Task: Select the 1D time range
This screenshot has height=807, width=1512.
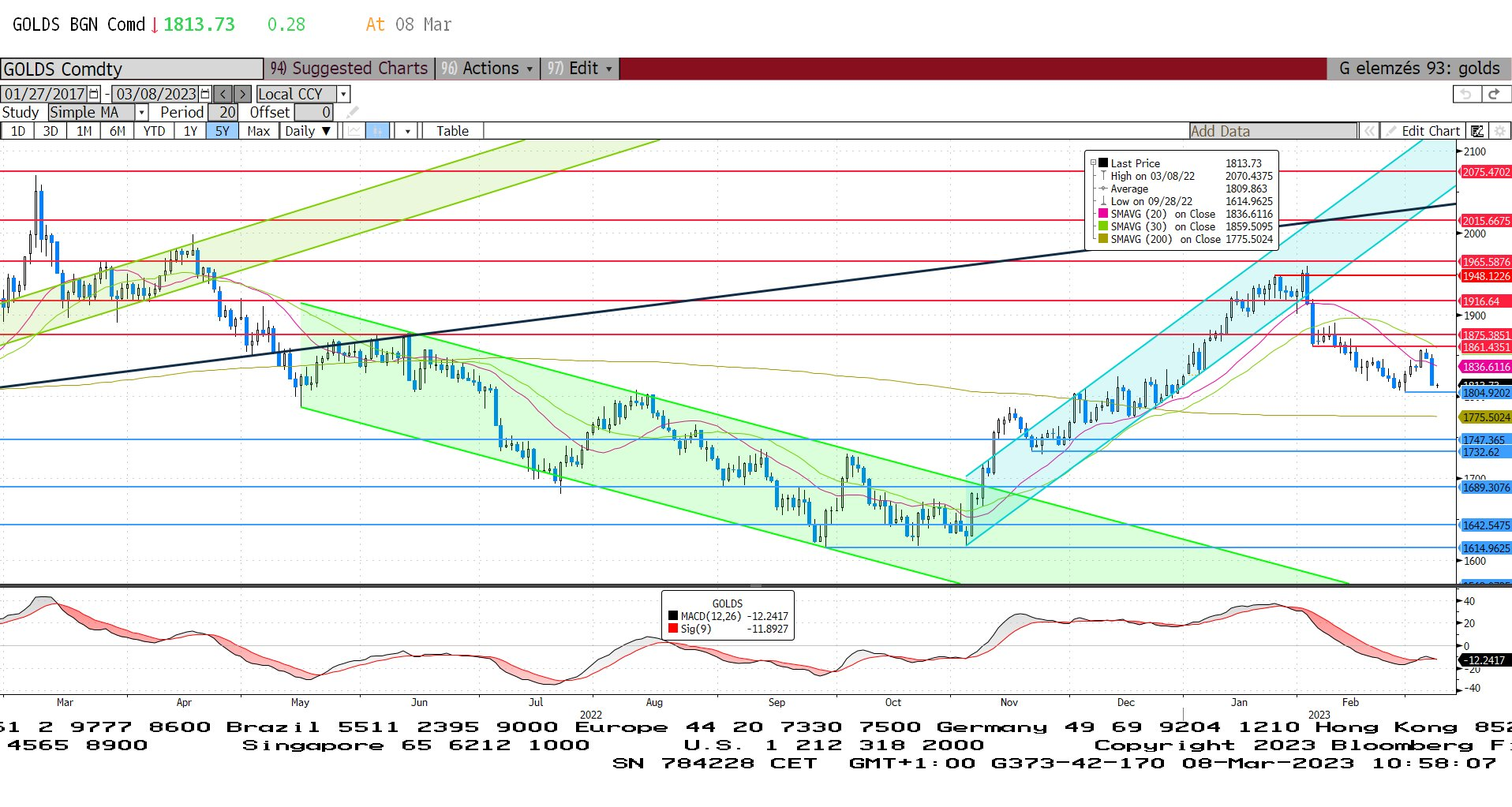Action: (x=17, y=131)
